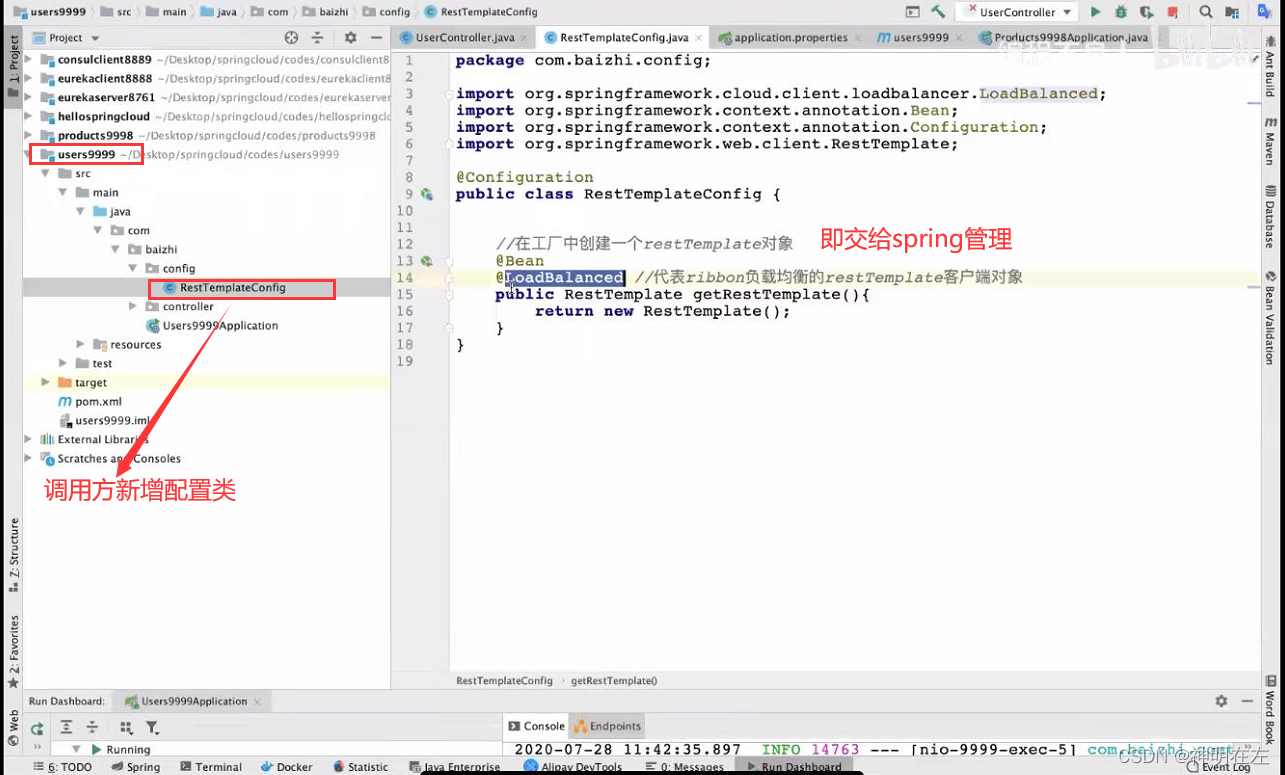Open the Database side panel
1285x775 pixels.
click(1270, 215)
